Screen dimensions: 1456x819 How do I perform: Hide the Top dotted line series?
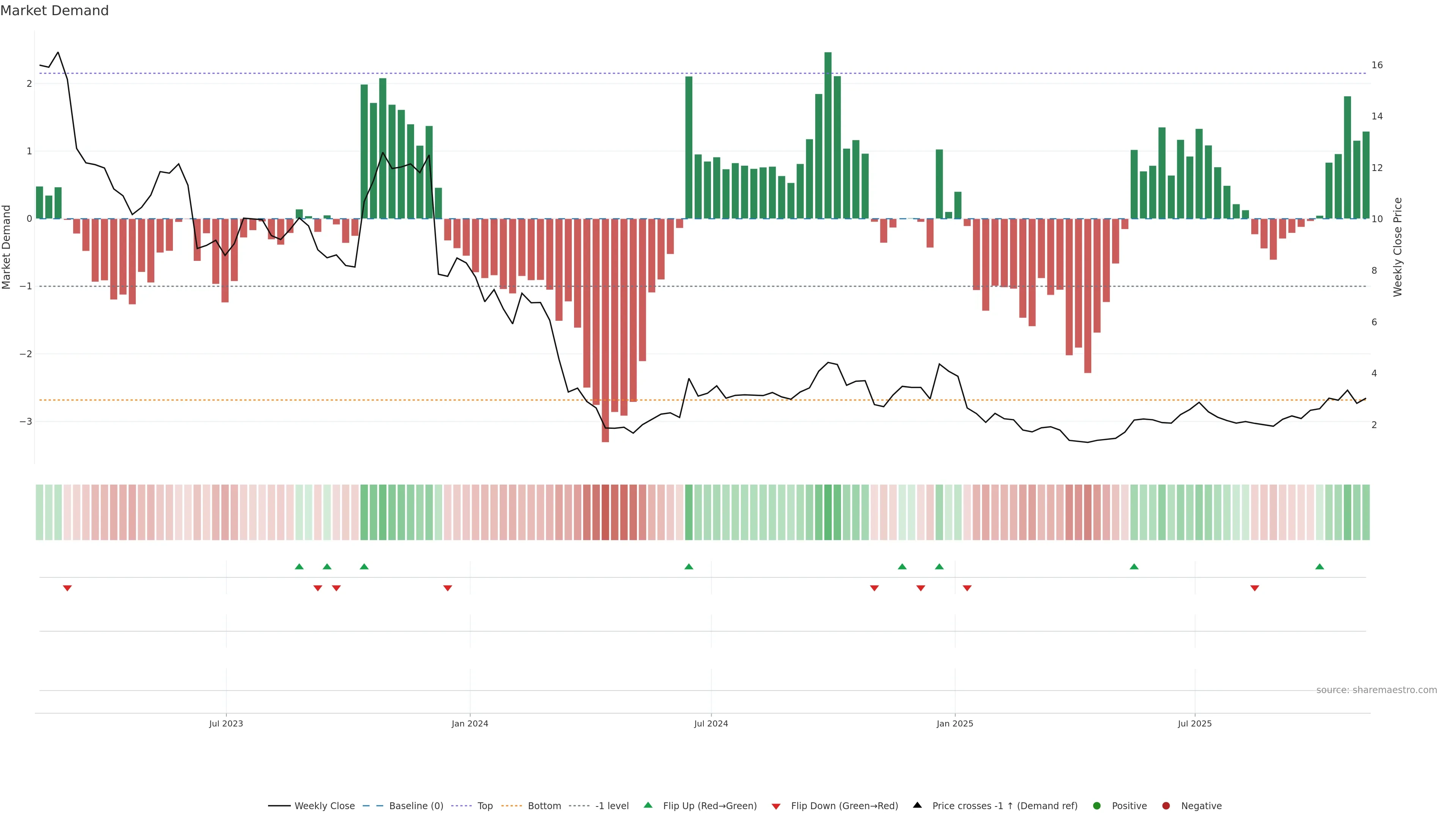(485, 805)
